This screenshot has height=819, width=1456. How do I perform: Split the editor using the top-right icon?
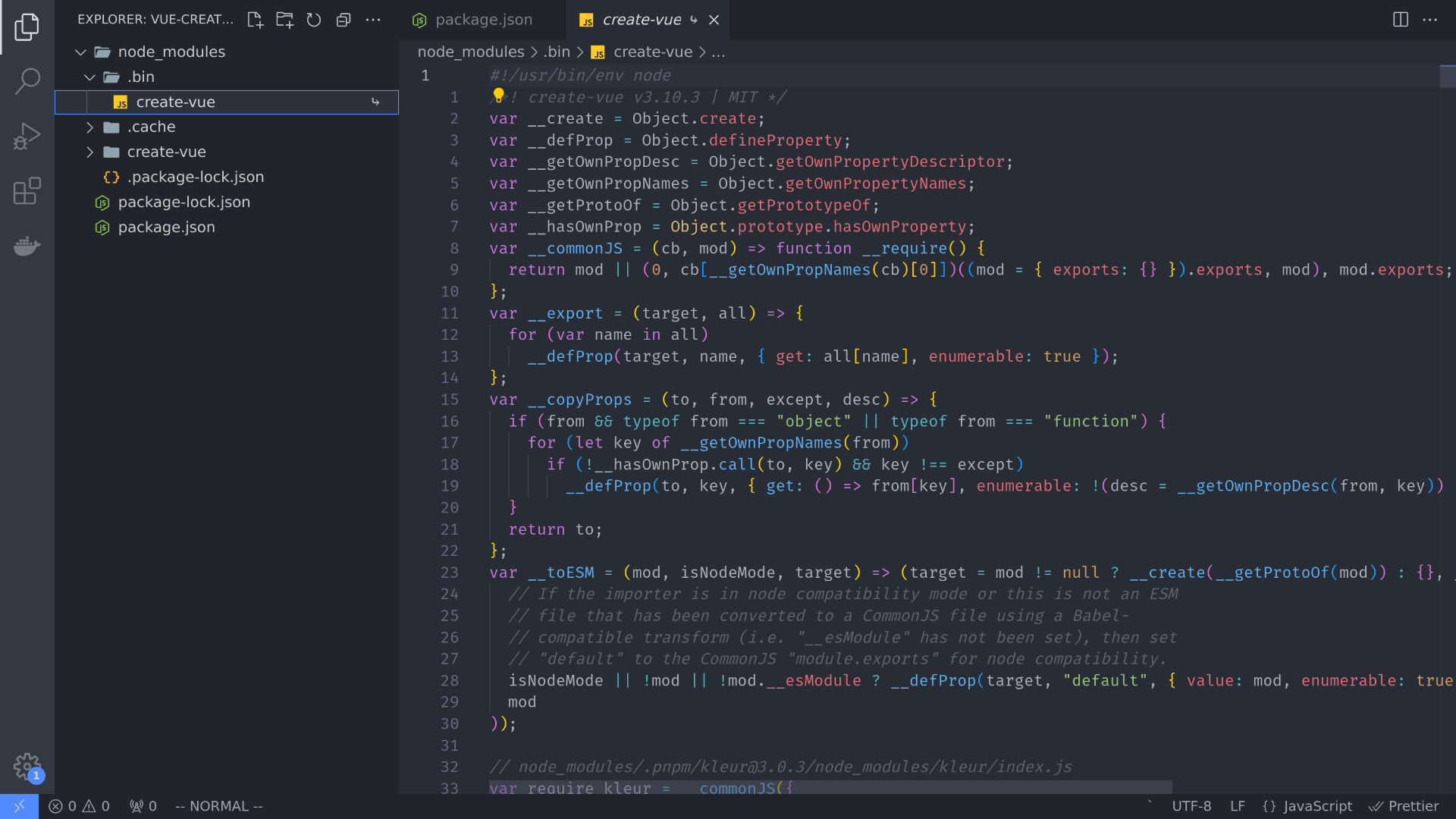(1399, 20)
